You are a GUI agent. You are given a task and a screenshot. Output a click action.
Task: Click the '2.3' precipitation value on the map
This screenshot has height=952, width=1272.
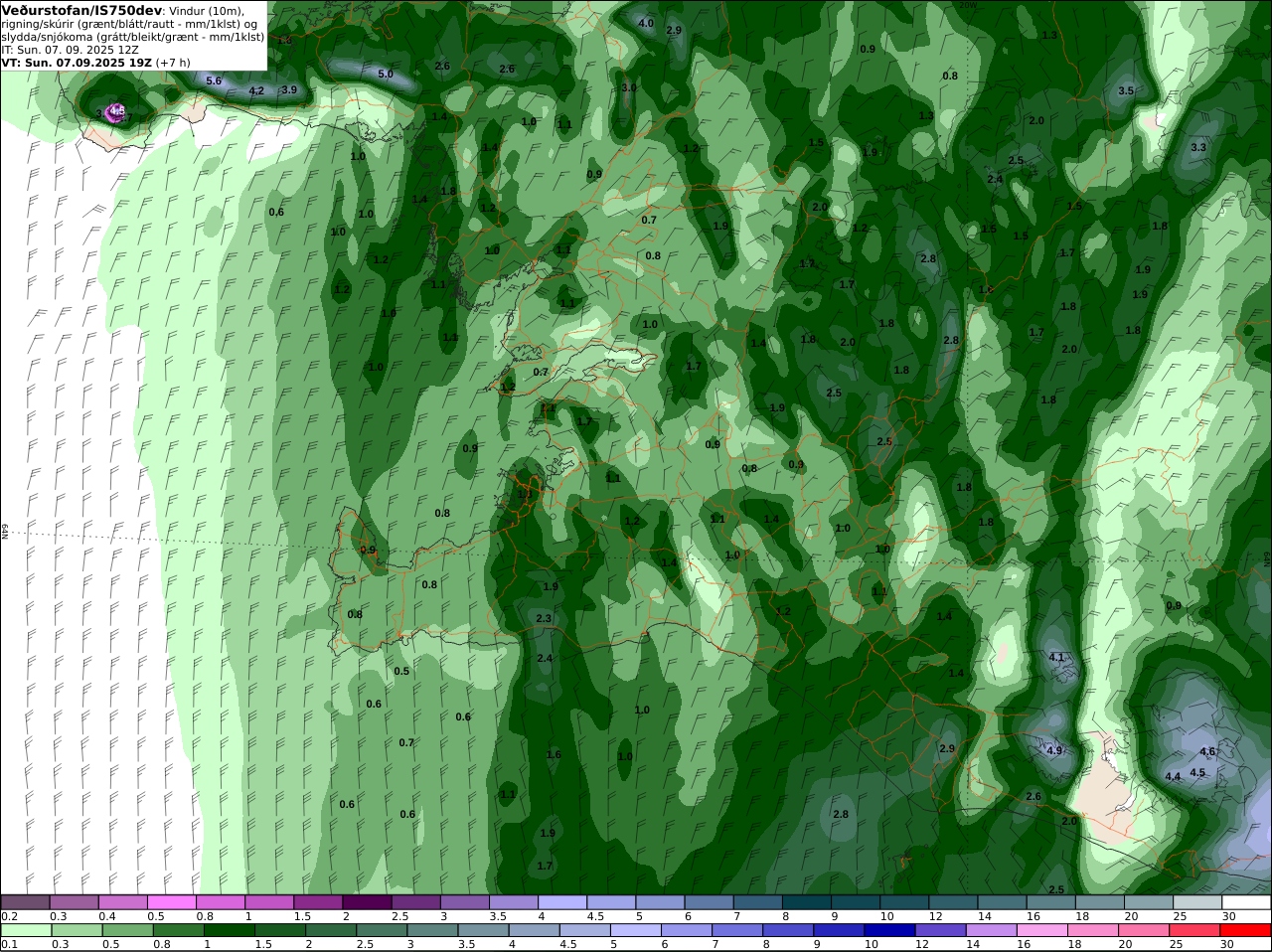pyautogui.click(x=544, y=618)
